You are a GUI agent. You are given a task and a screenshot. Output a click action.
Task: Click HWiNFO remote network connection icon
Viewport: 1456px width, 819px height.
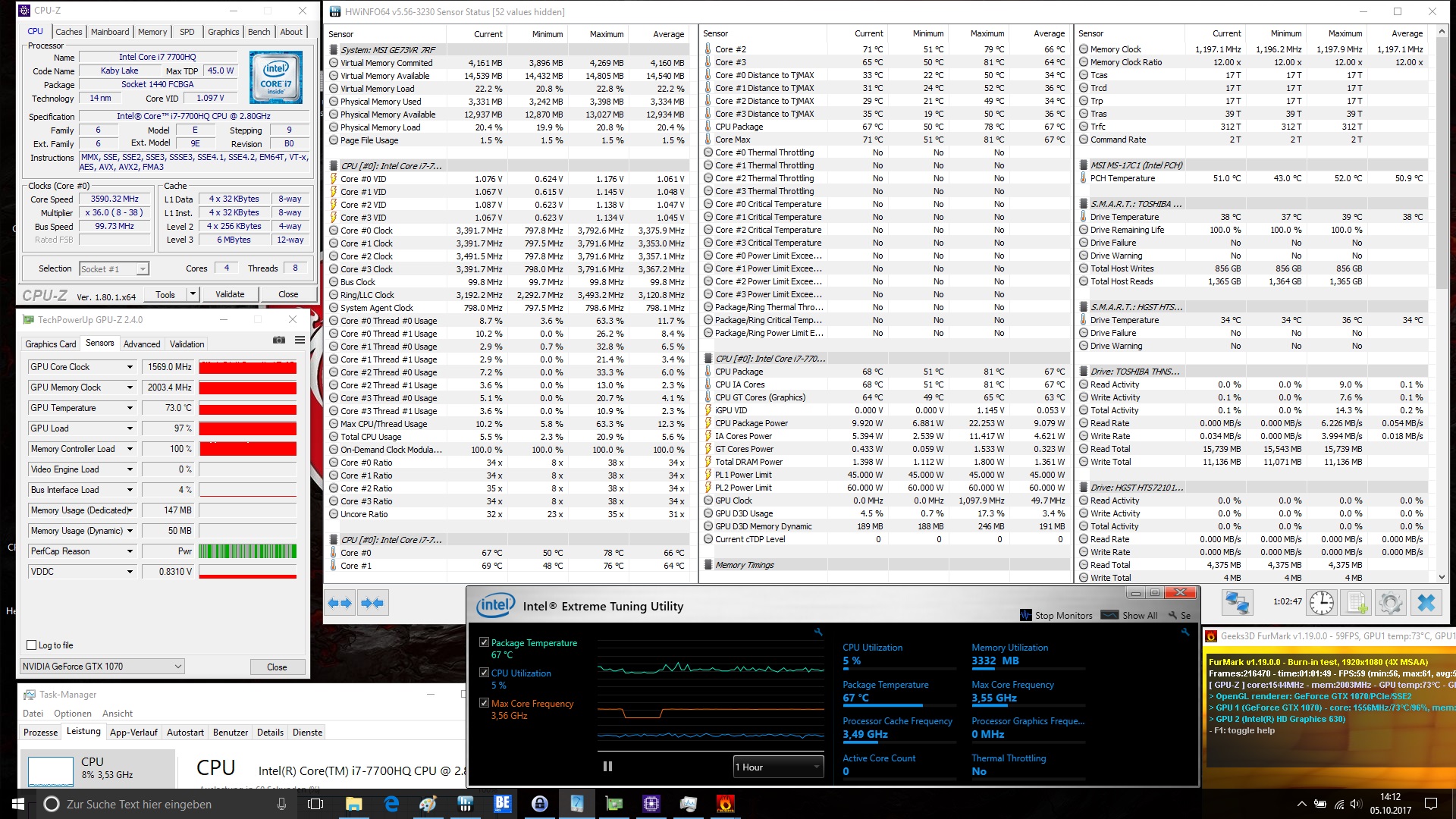(x=1238, y=603)
